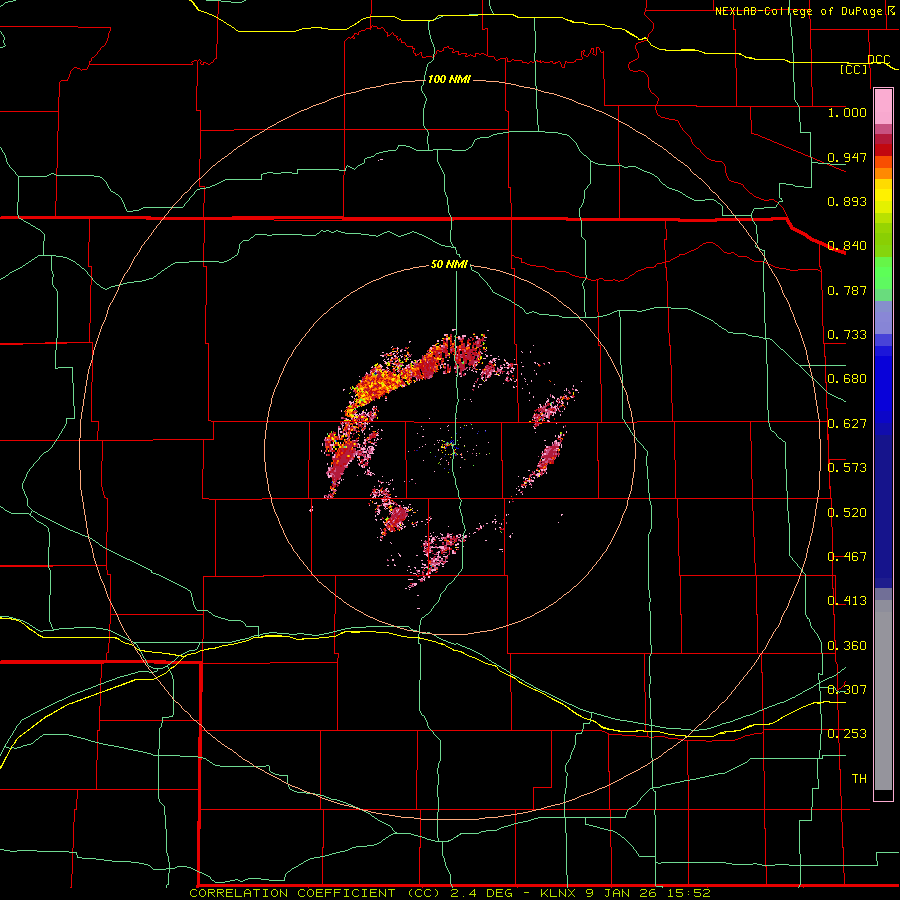The image size is (900, 900).
Task: Select the 0.787 scale value
Action: pos(847,290)
